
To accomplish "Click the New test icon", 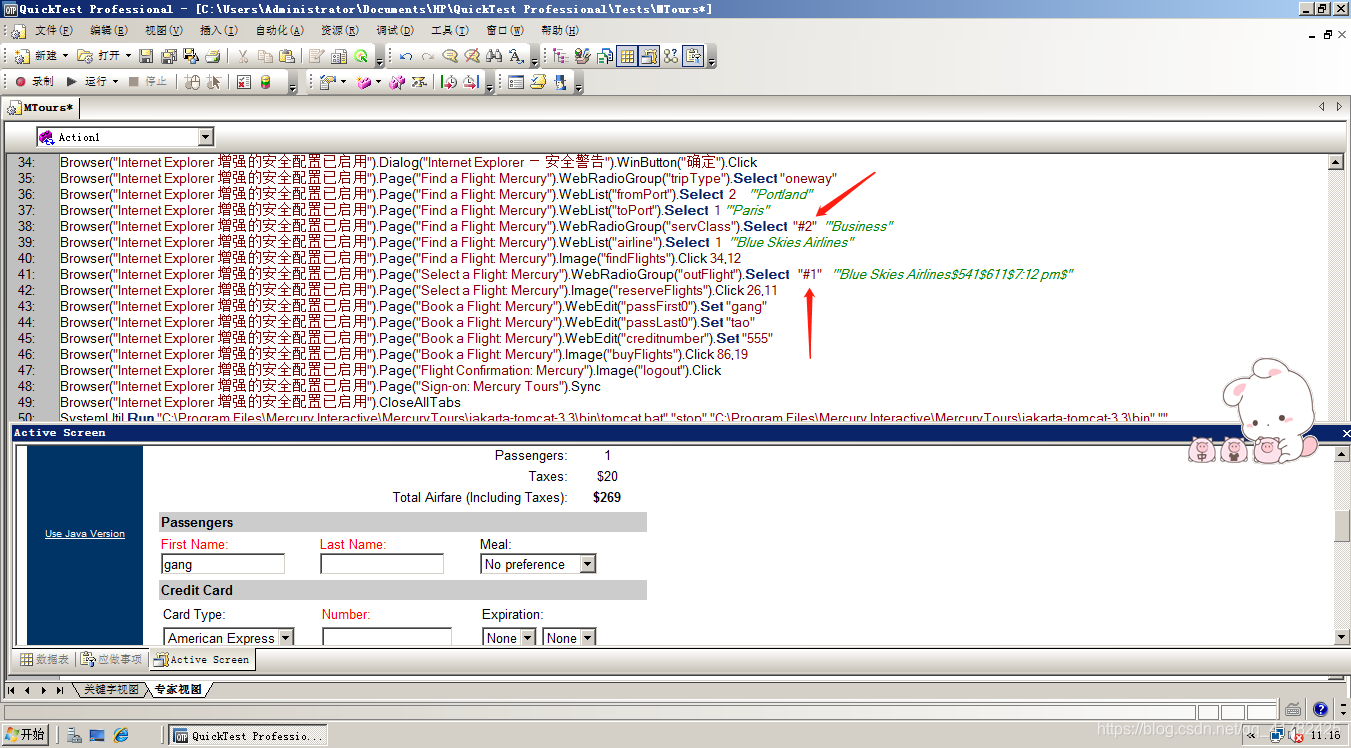I will coord(23,56).
